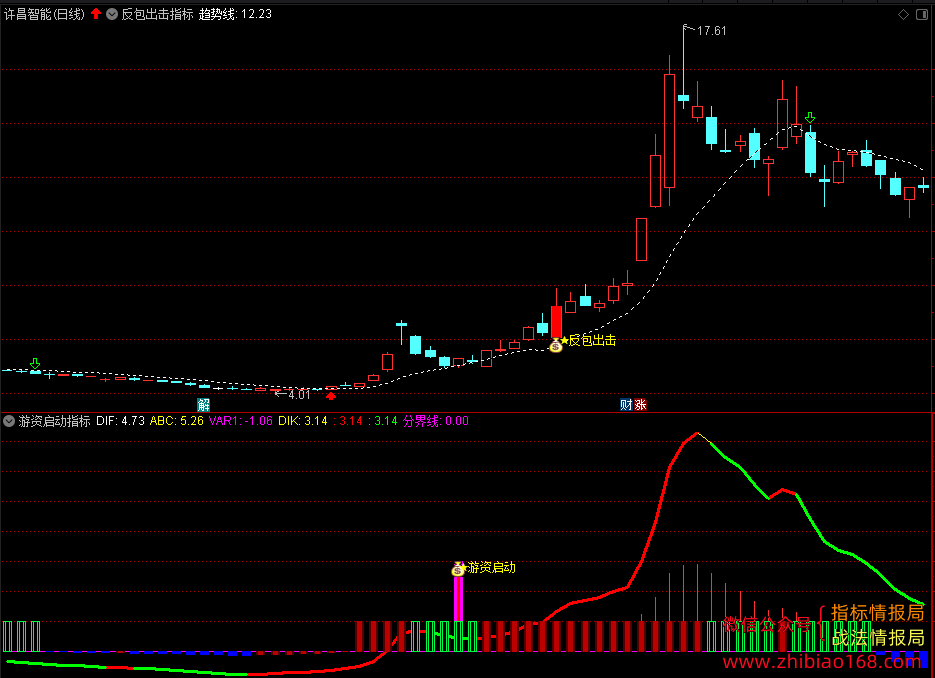The image size is (935, 678).
Task: Click the DIK: 3.14 readout
Action: (303, 421)
